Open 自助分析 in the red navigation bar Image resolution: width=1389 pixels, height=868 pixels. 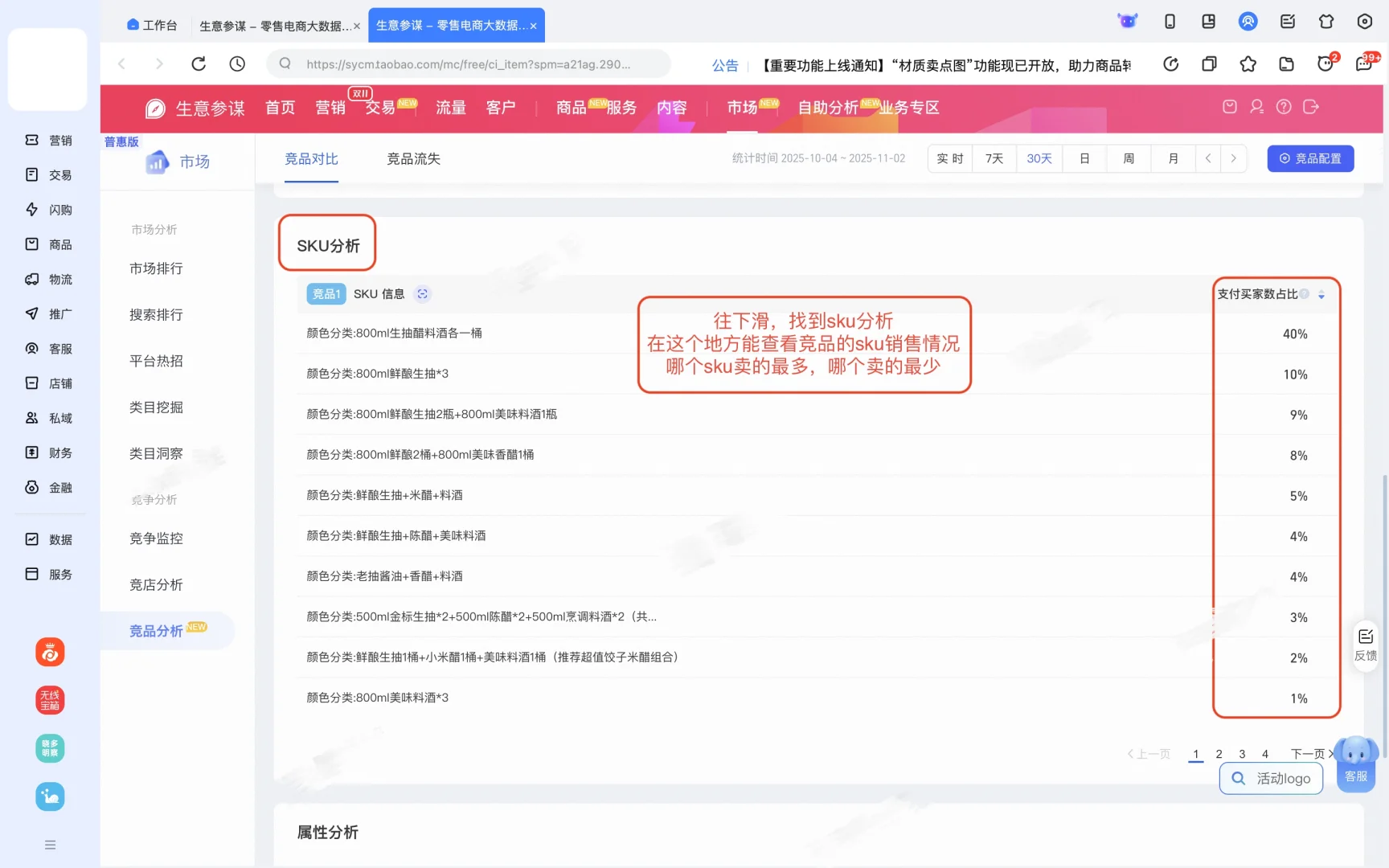828,108
